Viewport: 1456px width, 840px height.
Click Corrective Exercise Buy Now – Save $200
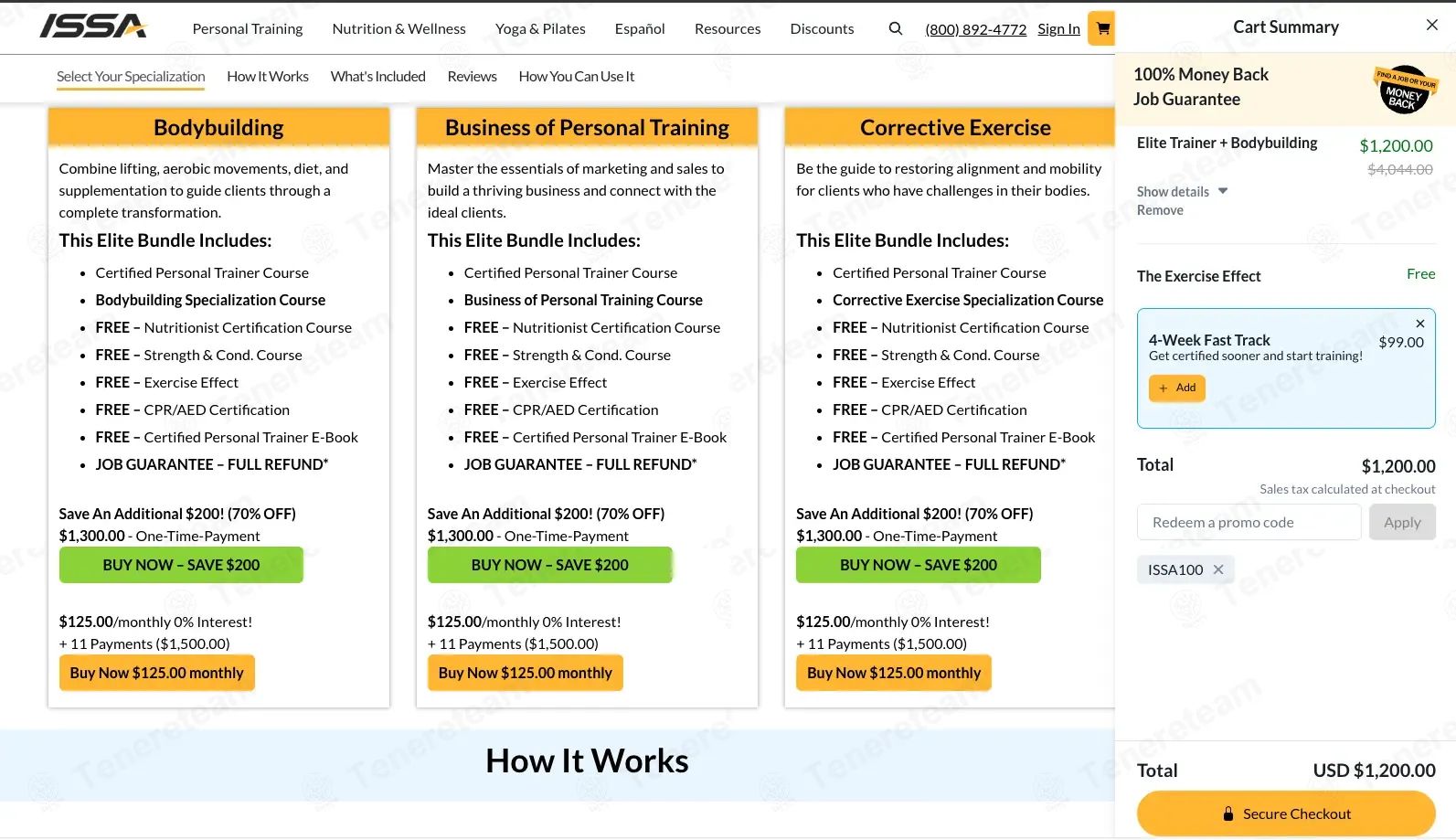click(919, 565)
